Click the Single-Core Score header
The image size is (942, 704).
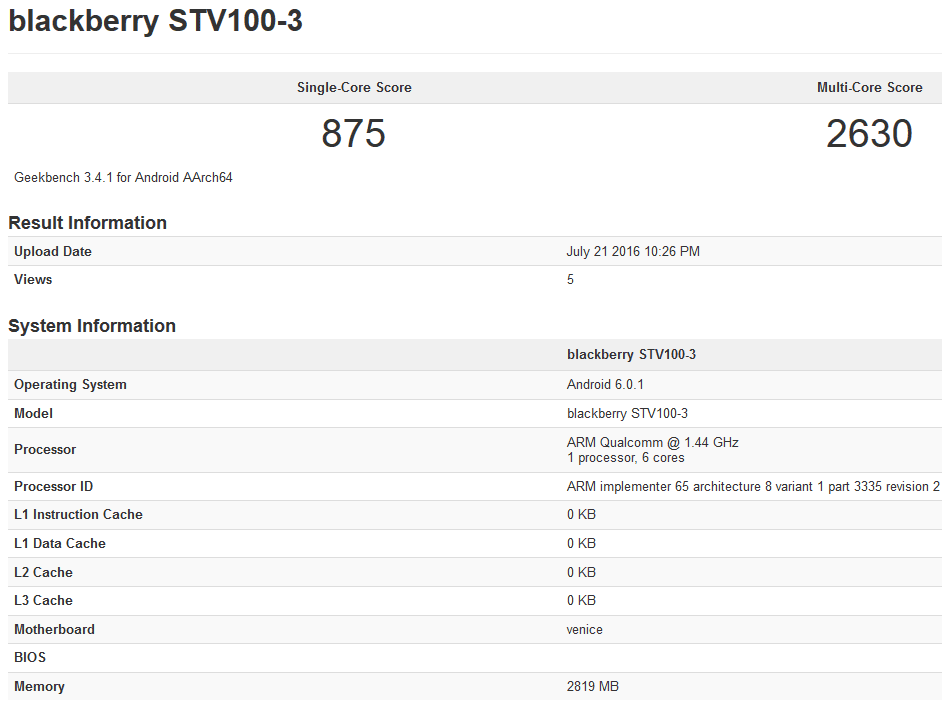pyautogui.click(x=354, y=88)
